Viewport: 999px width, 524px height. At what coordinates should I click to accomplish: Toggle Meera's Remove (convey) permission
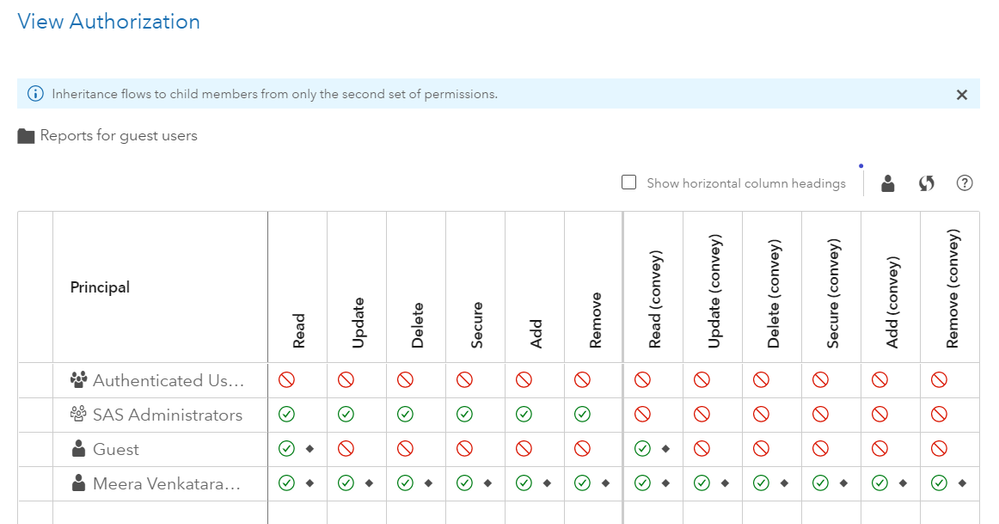[x=940, y=484]
